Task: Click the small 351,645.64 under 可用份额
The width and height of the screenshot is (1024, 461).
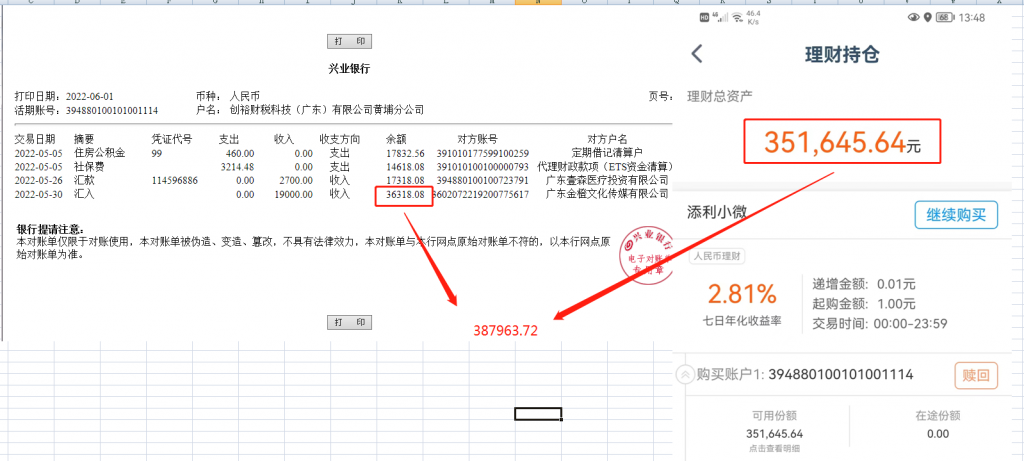Action: [x=774, y=434]
